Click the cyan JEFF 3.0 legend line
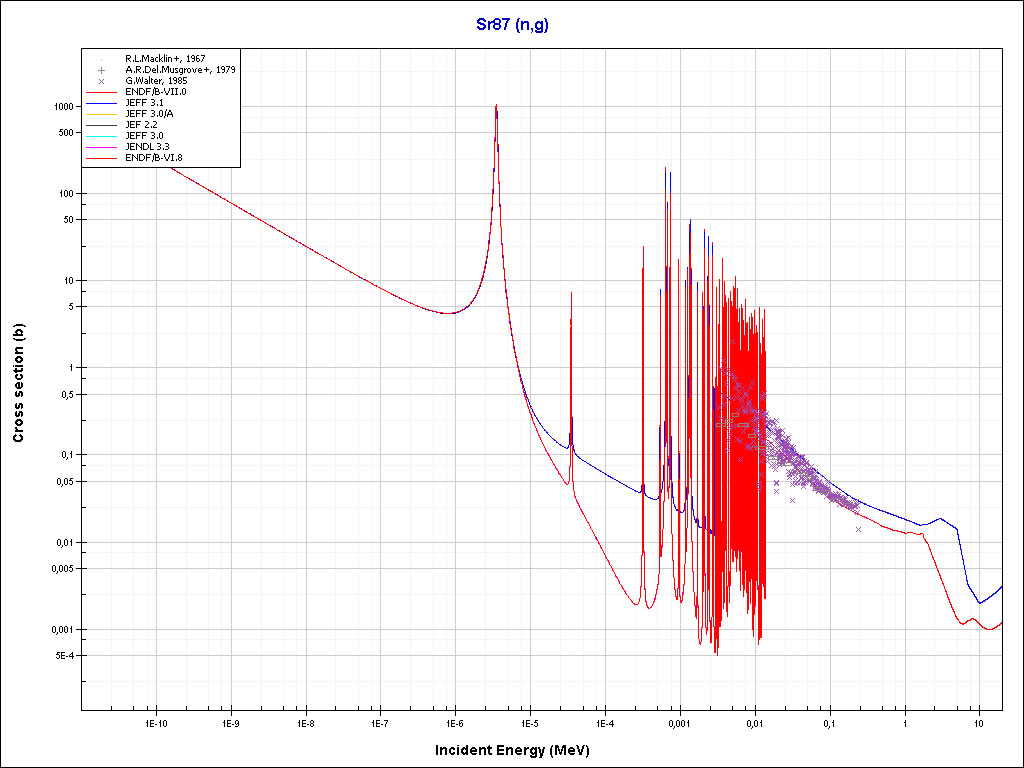This screenshot has height=768, width=1024. [101, 136]
